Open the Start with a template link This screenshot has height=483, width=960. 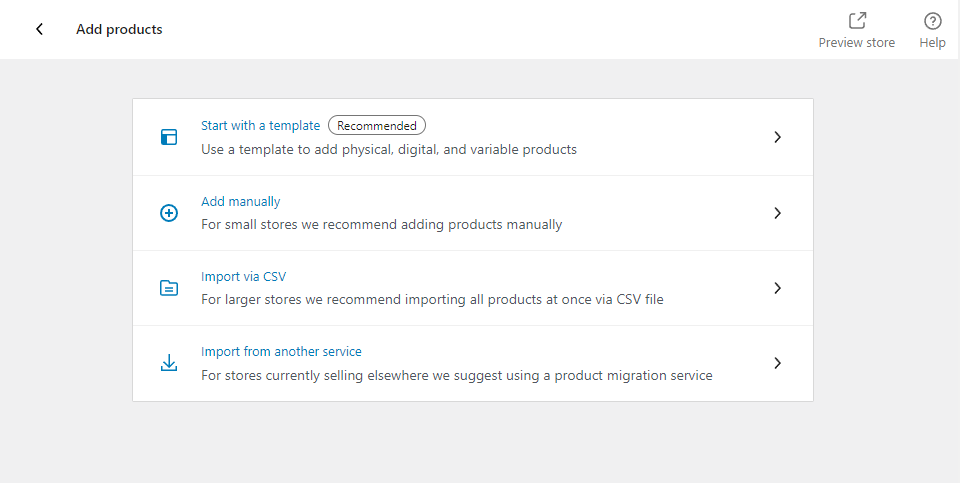coord(260,125)
